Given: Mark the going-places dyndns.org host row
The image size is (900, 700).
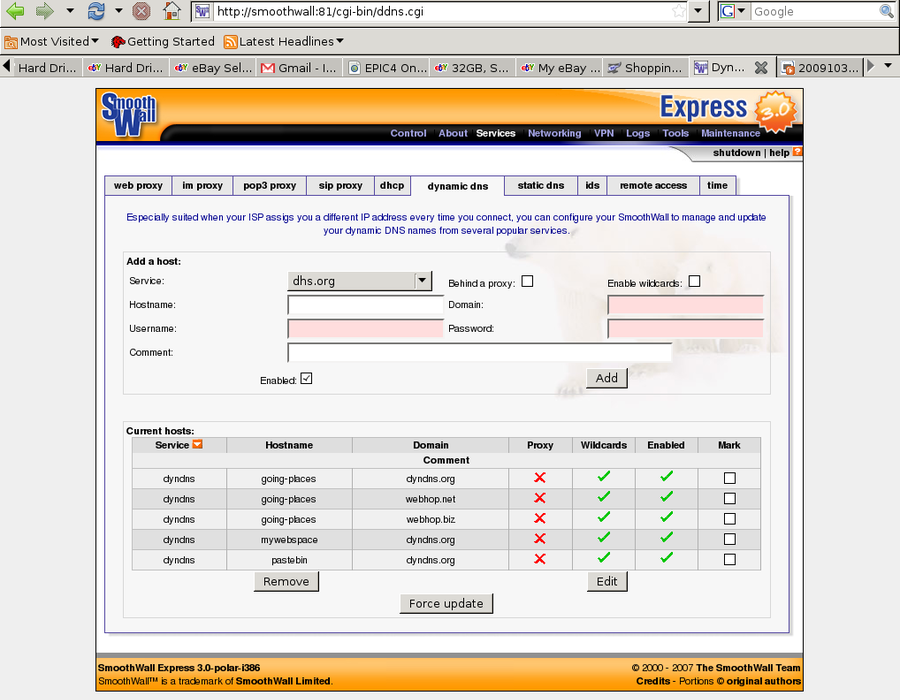Looking at the screenshot, I should point(730,478).
